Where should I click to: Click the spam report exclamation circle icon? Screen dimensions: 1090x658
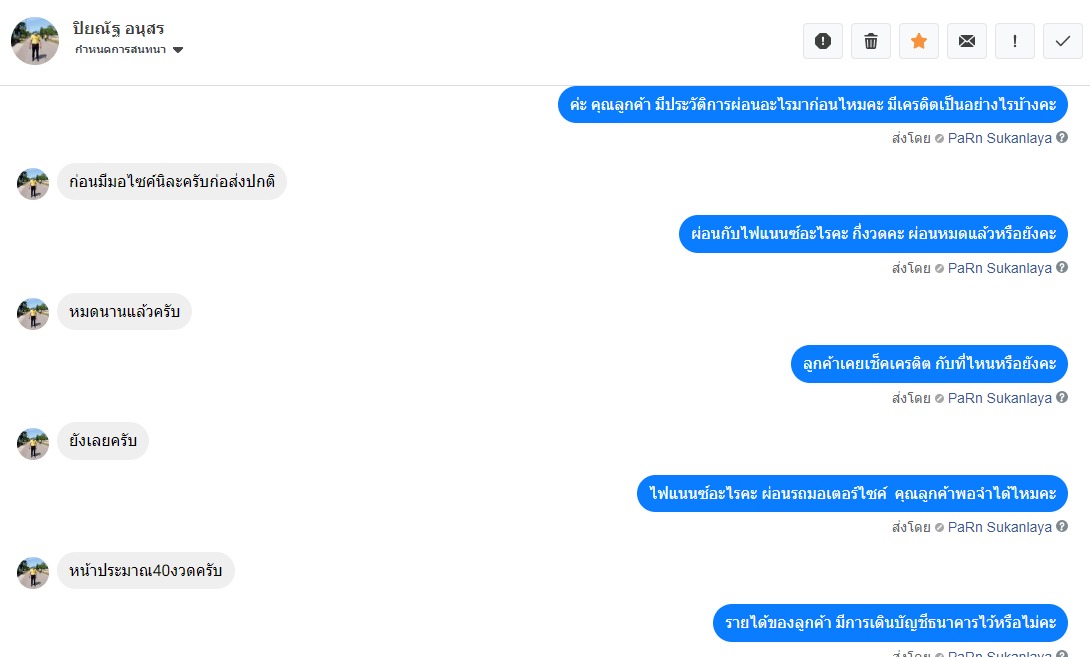pos(823,41)
